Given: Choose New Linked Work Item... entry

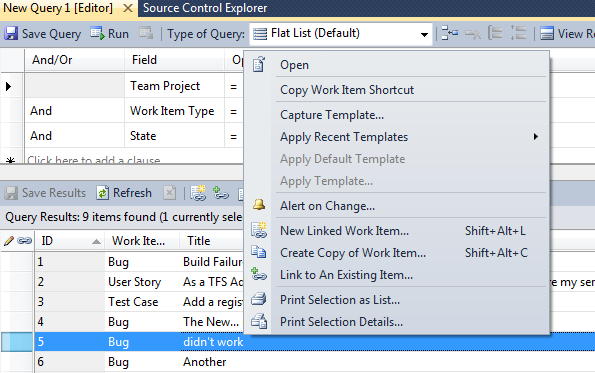Looking at the screenshot, I should pyautogui.click(x=345, y=231).
